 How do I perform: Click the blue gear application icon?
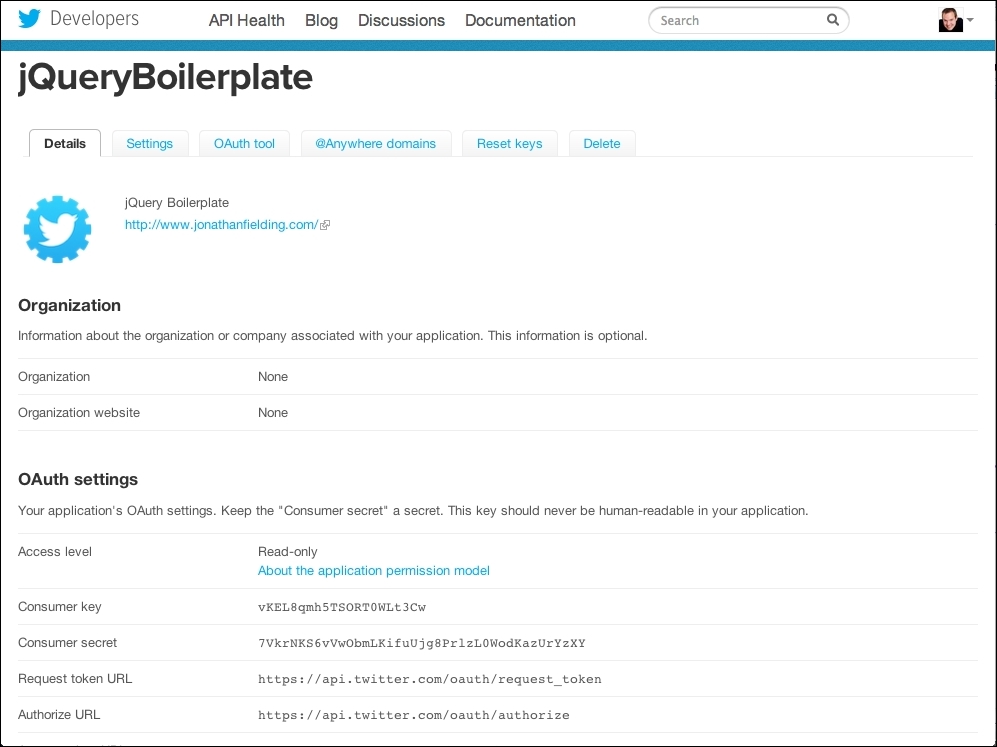click(x=57, y=229)
